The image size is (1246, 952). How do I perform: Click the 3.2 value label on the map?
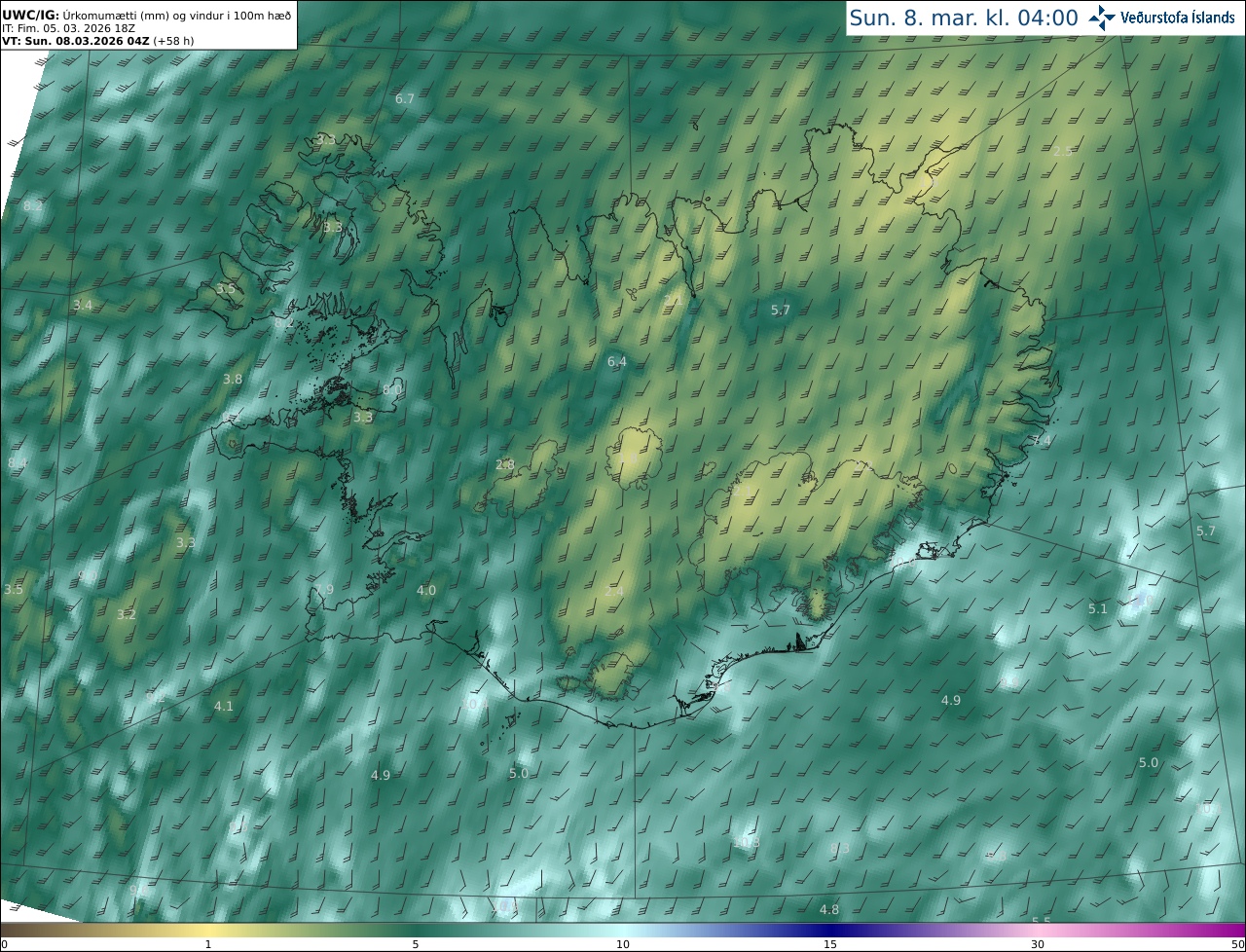coord(127,615)
